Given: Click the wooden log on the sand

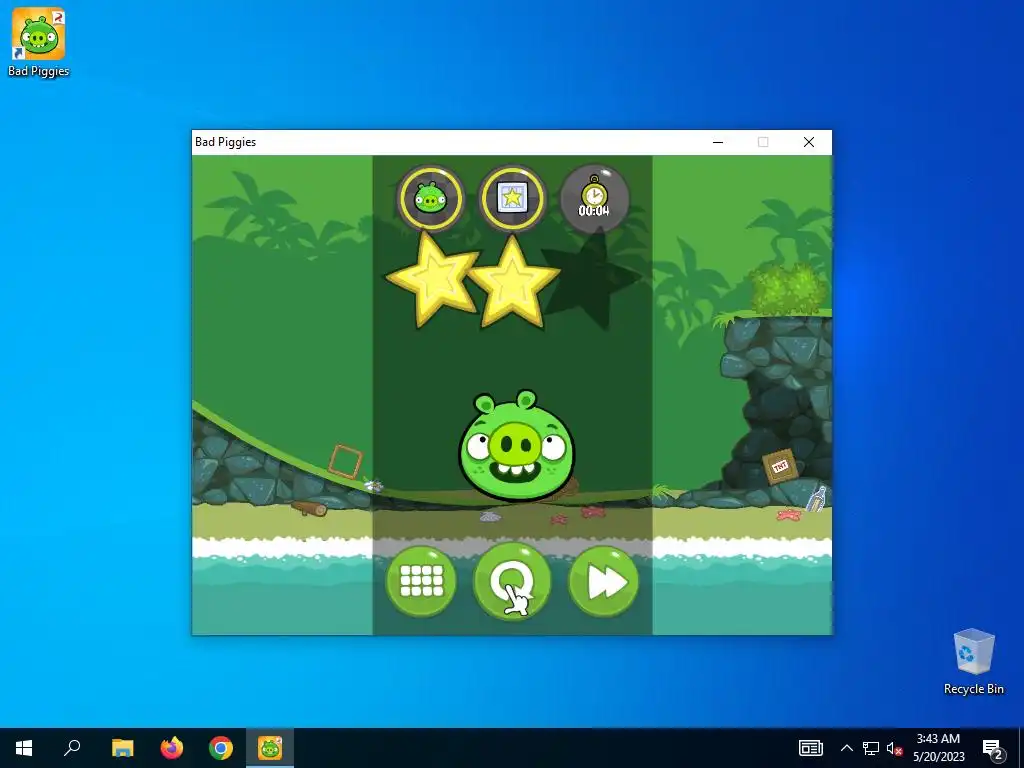Looking at the screenshot, I should [310, 508].
